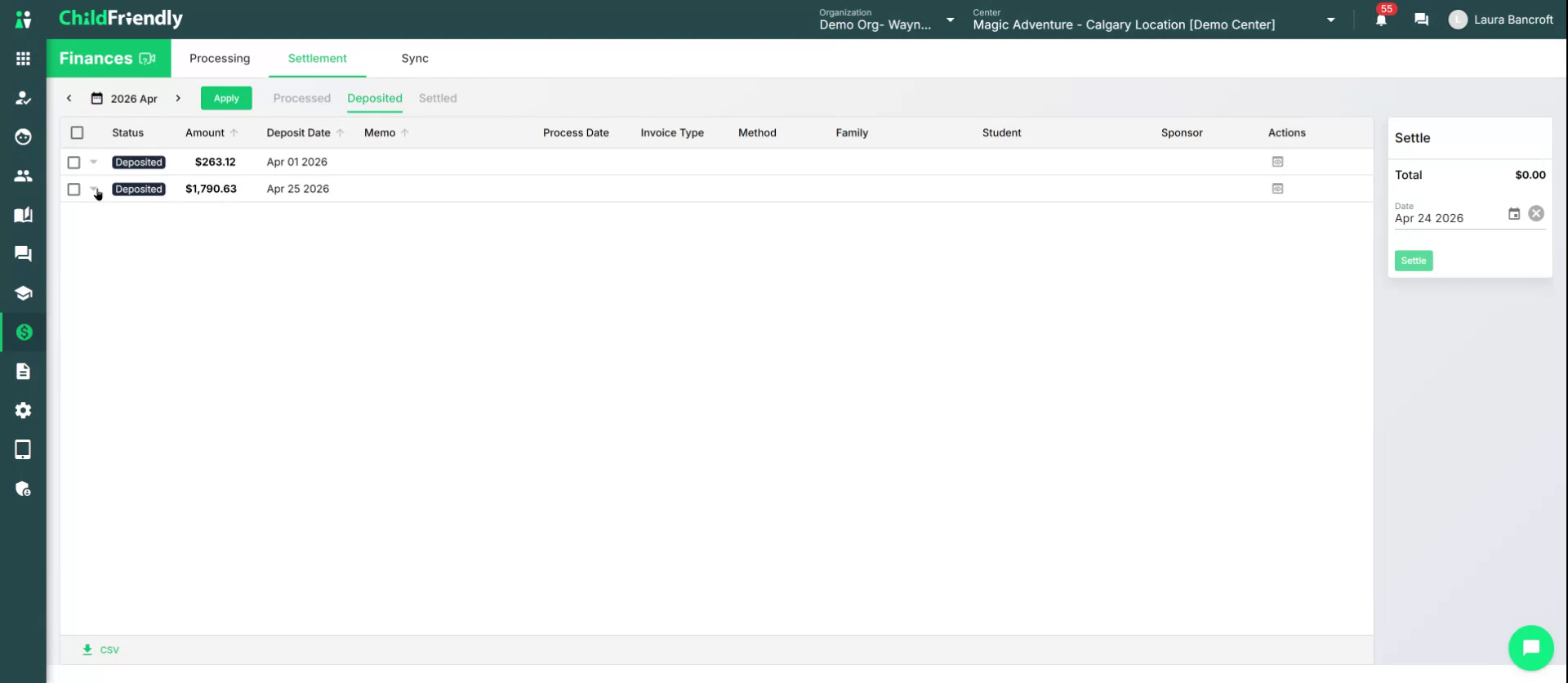This screenshot has width=1568, height=683.
Task: Open the attendance check-in sidebar icon
Action: pyautogui.click(x=23, y=98)
